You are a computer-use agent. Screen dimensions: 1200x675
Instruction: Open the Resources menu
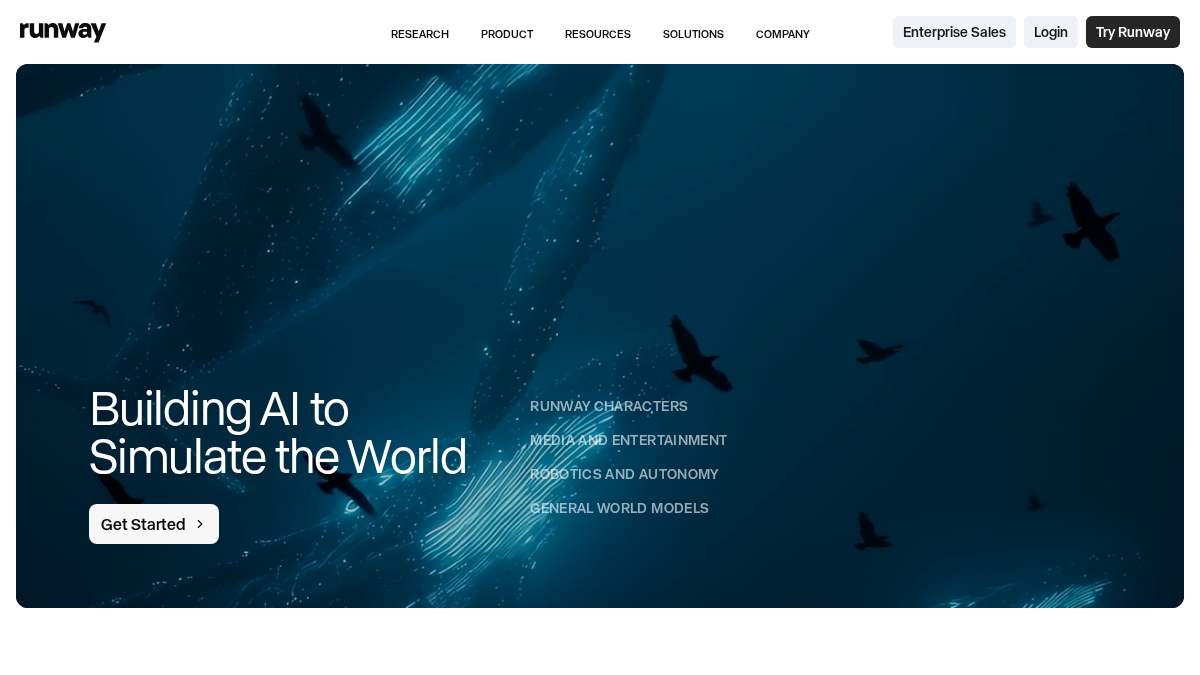pos(598,34)
